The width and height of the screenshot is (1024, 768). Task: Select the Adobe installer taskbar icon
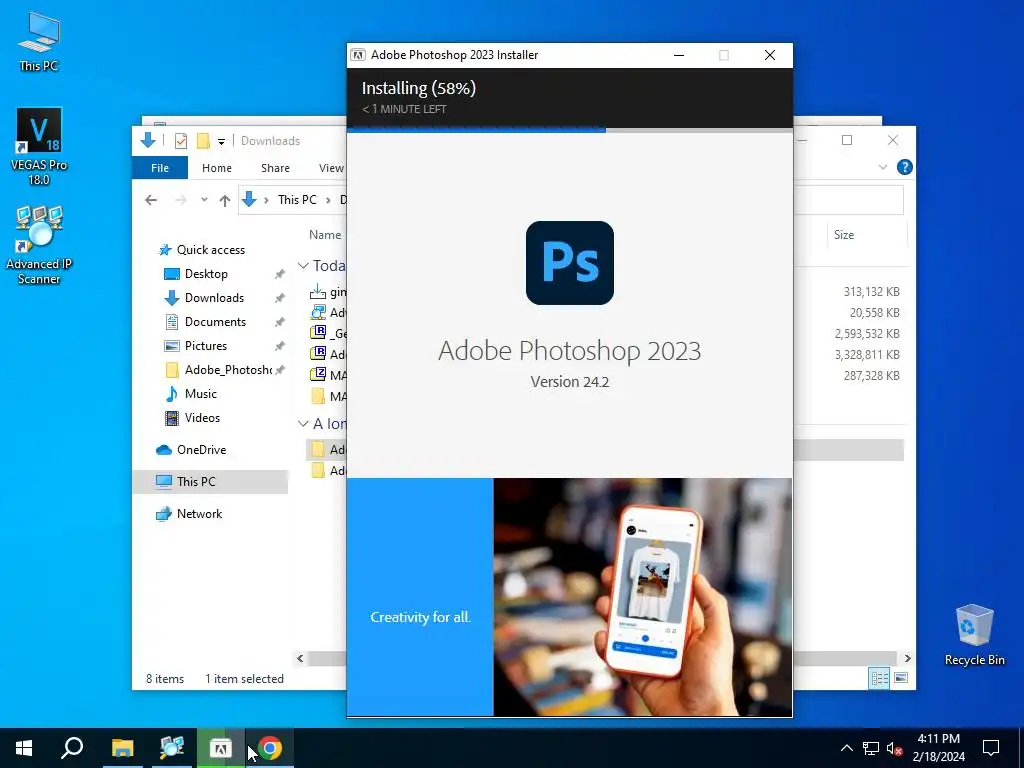(x=221, y=748)
